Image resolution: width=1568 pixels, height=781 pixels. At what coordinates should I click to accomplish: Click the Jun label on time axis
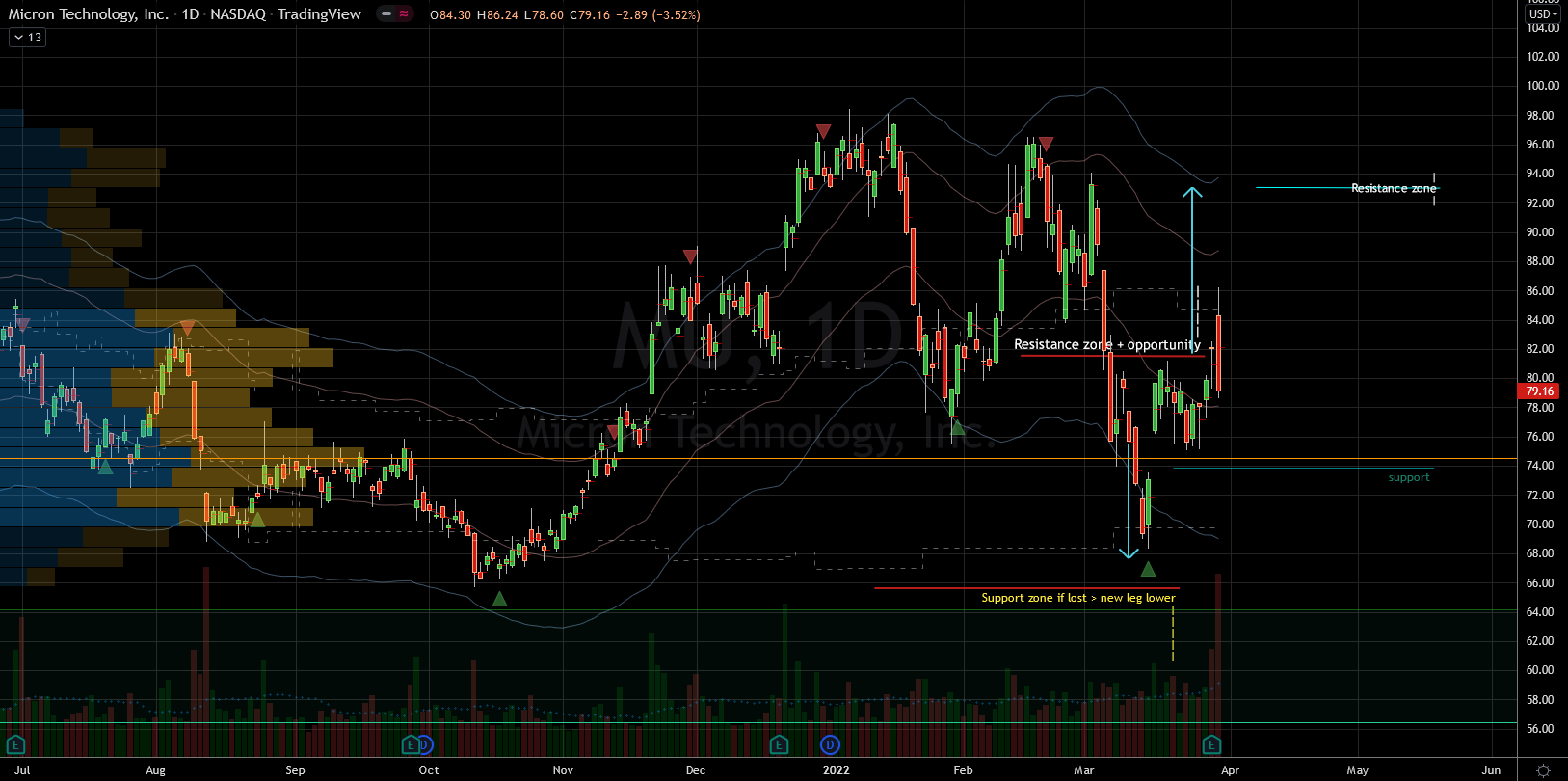tap(1491, 770)
